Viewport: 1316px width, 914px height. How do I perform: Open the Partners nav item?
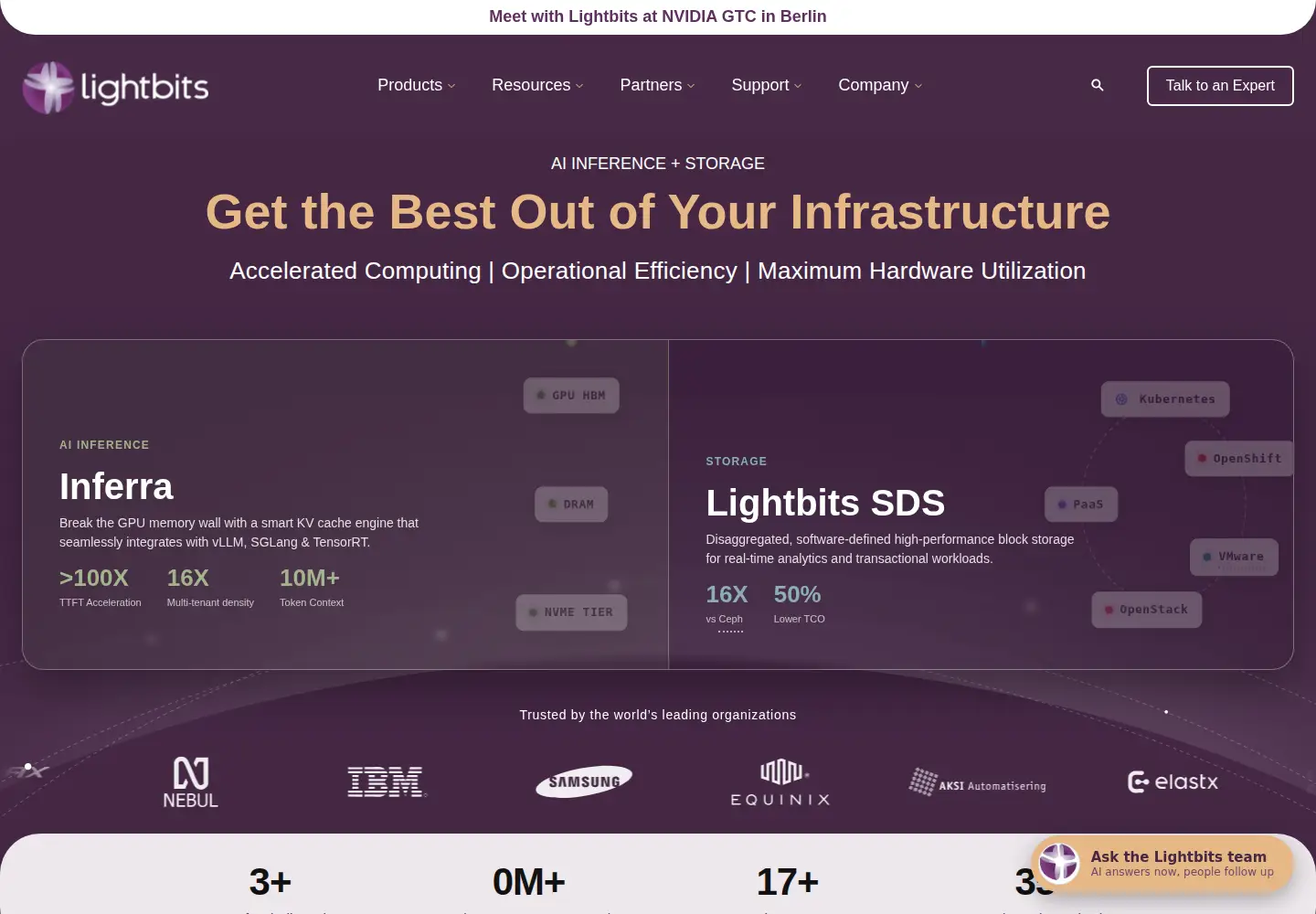tap(651, 85)
